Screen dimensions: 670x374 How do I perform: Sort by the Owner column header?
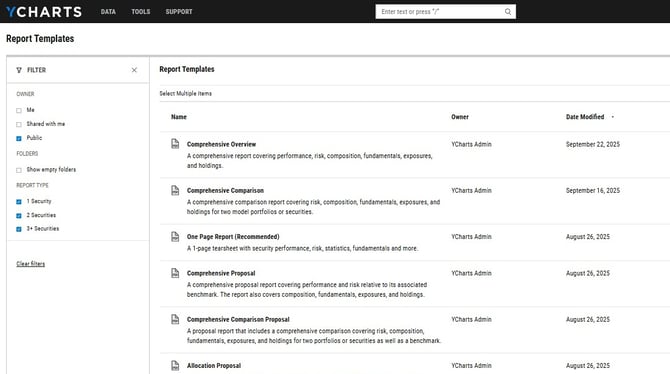(460, 117)
